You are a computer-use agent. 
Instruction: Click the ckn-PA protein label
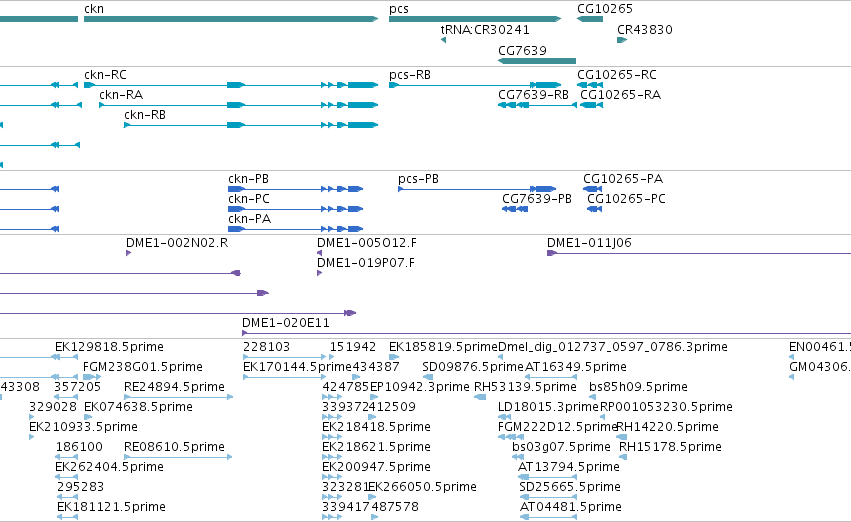tap(250, 219)
